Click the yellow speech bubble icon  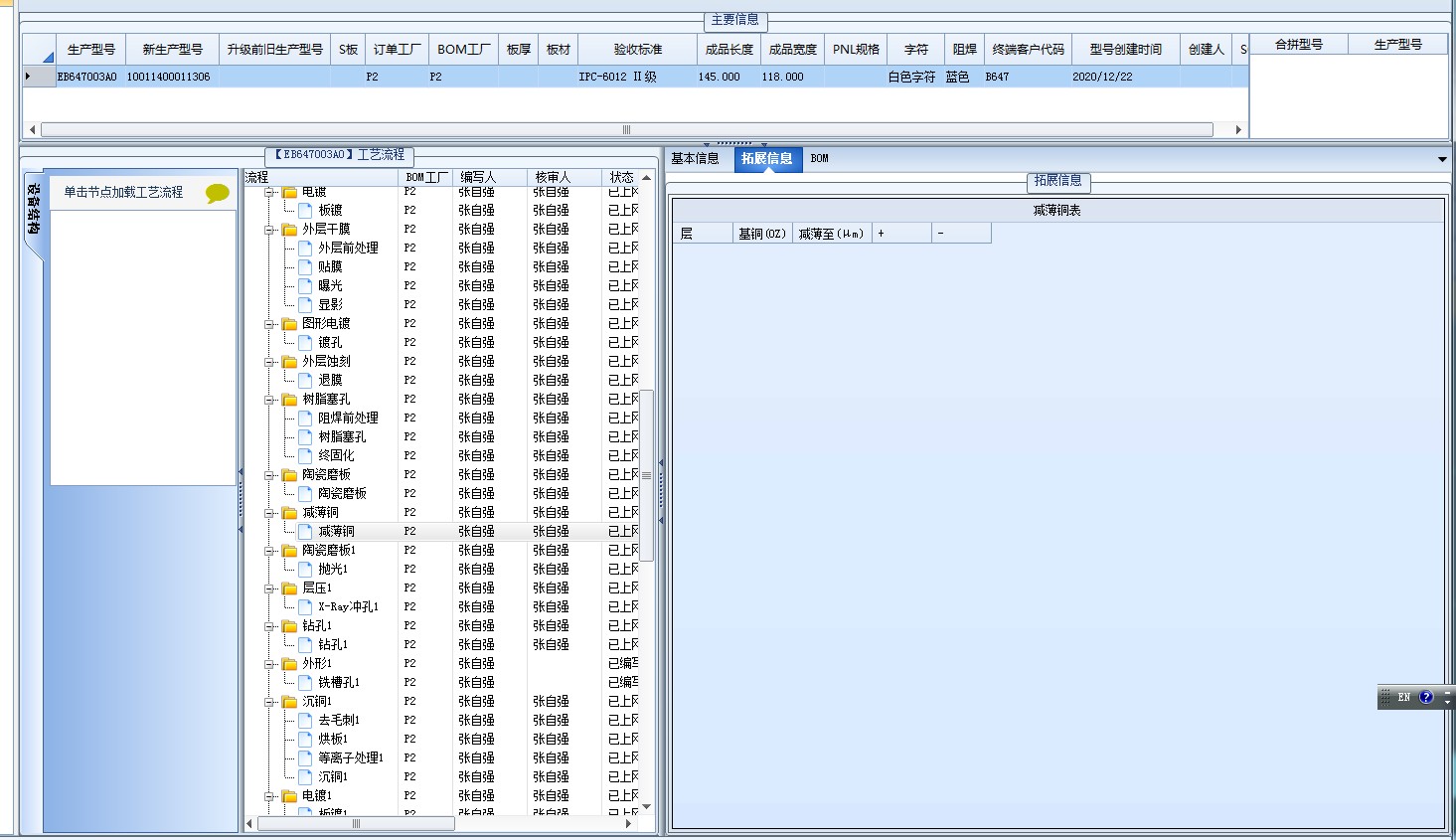218,193
